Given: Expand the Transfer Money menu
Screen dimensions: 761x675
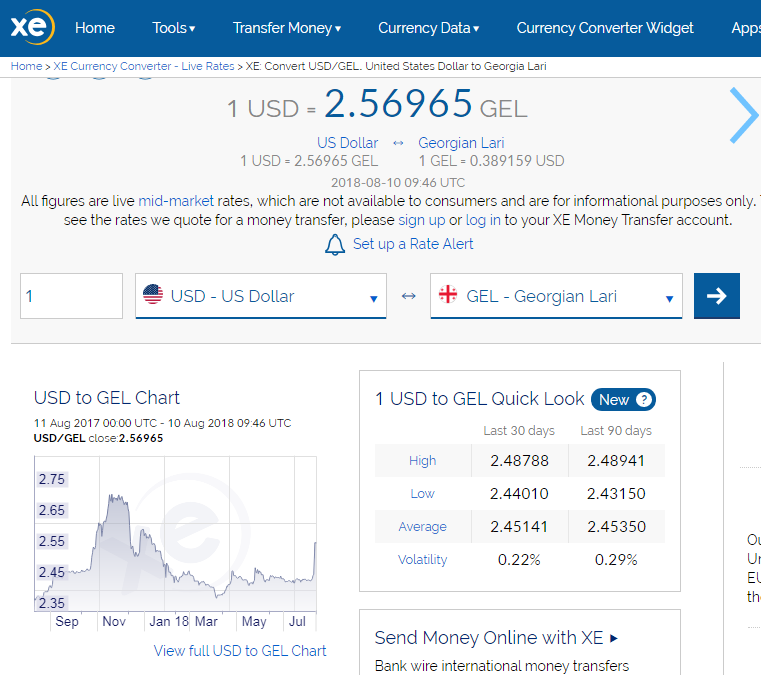Looking at the screenshot, I should tap(287, 28).
